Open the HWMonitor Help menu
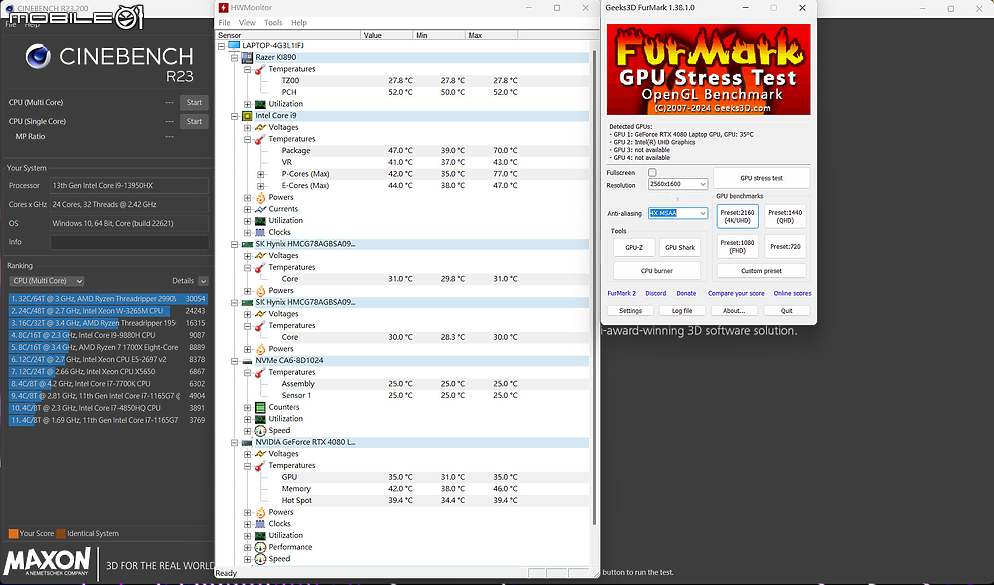The width and height of the screenshot is (994, 585). (x=299, y=23)
